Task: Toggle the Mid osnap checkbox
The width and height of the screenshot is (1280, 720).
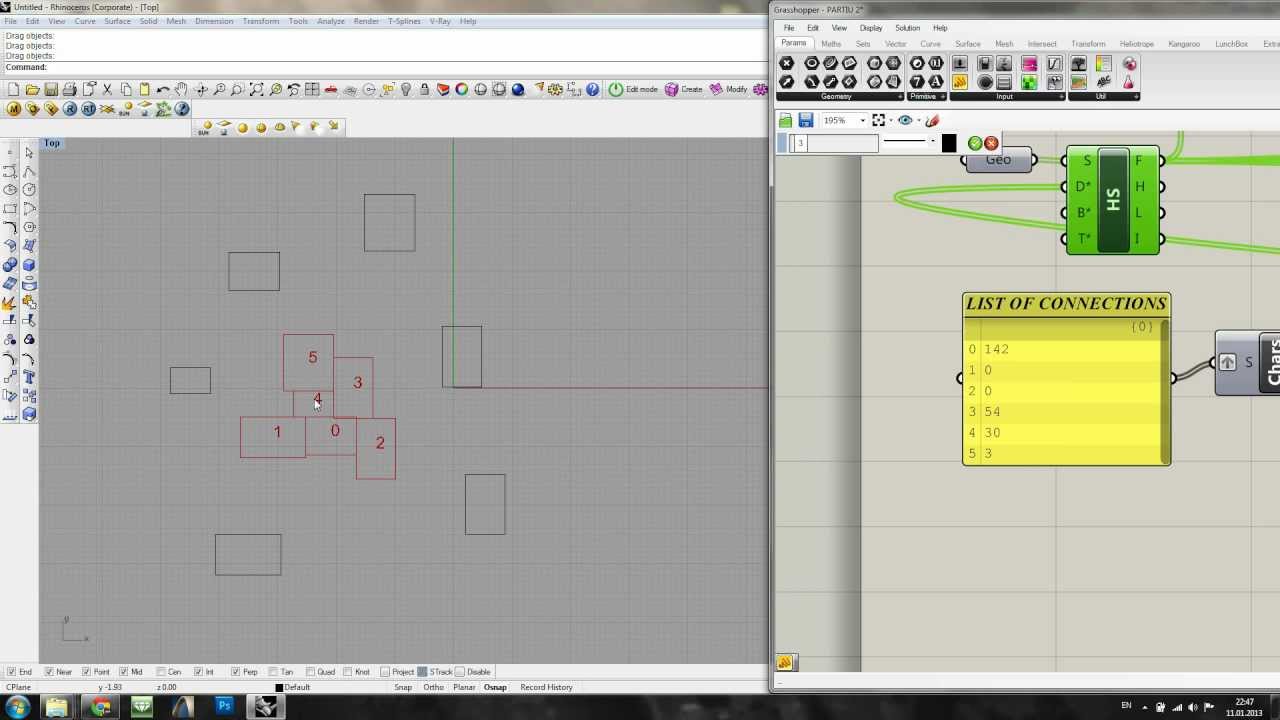Action: [124, 672]
